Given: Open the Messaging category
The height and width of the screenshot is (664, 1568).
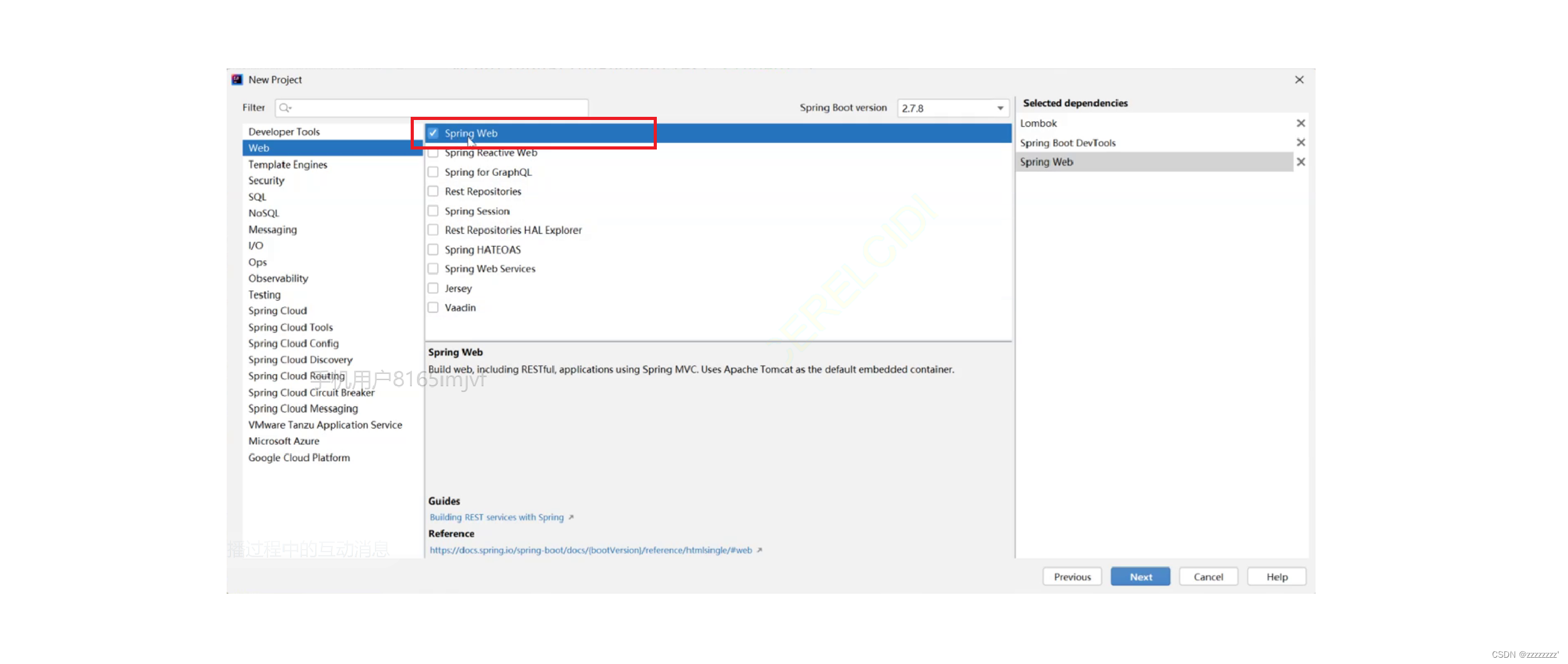Looking at the screenshot, I should pyautogui.click(x=332, y=230).
